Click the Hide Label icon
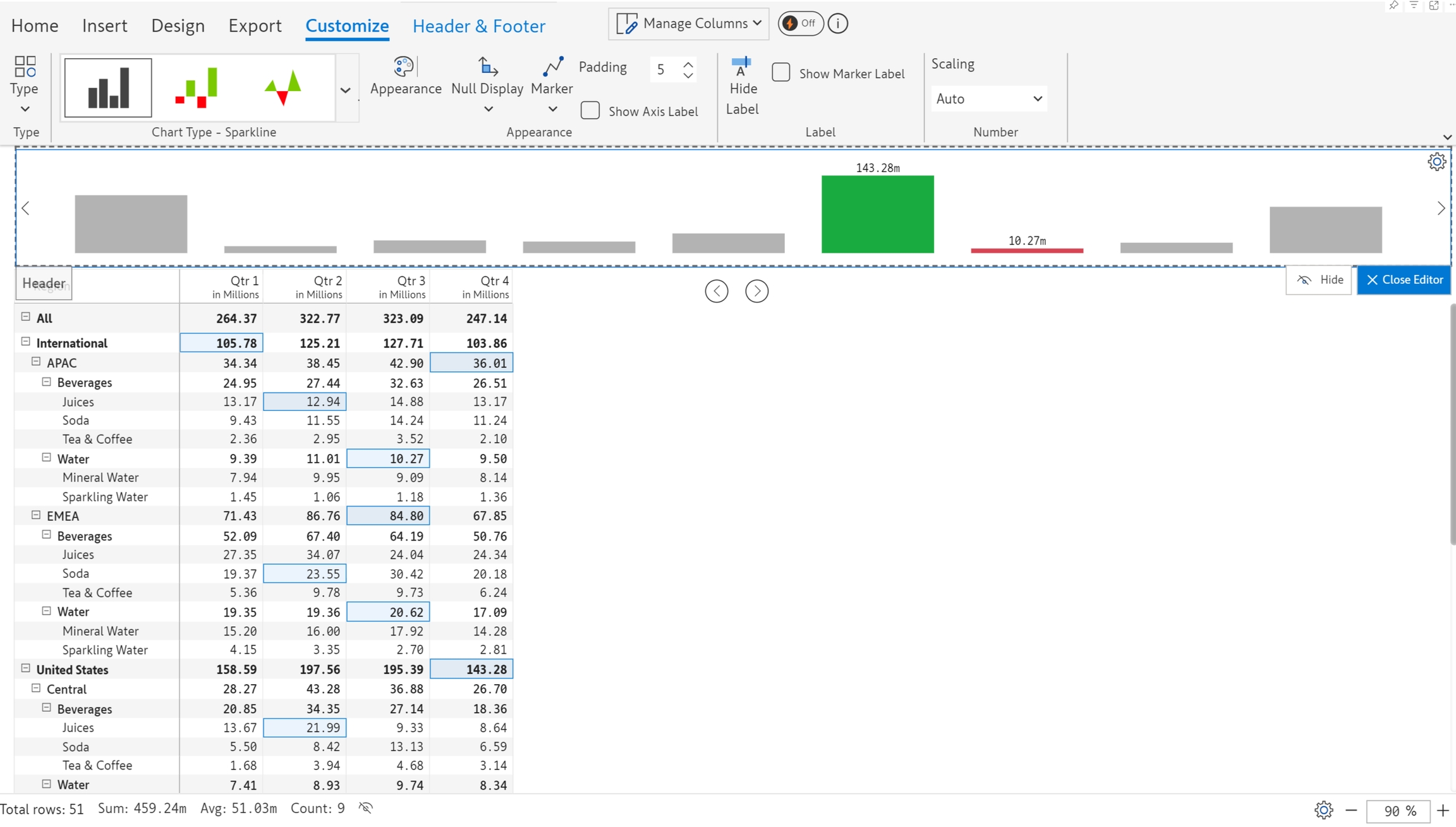The width and height of the screenshot is (1456, 827). click(741, 67)
